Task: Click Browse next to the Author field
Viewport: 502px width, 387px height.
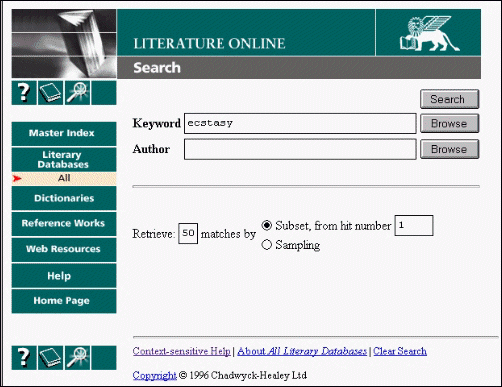Action: click(449, 149)
